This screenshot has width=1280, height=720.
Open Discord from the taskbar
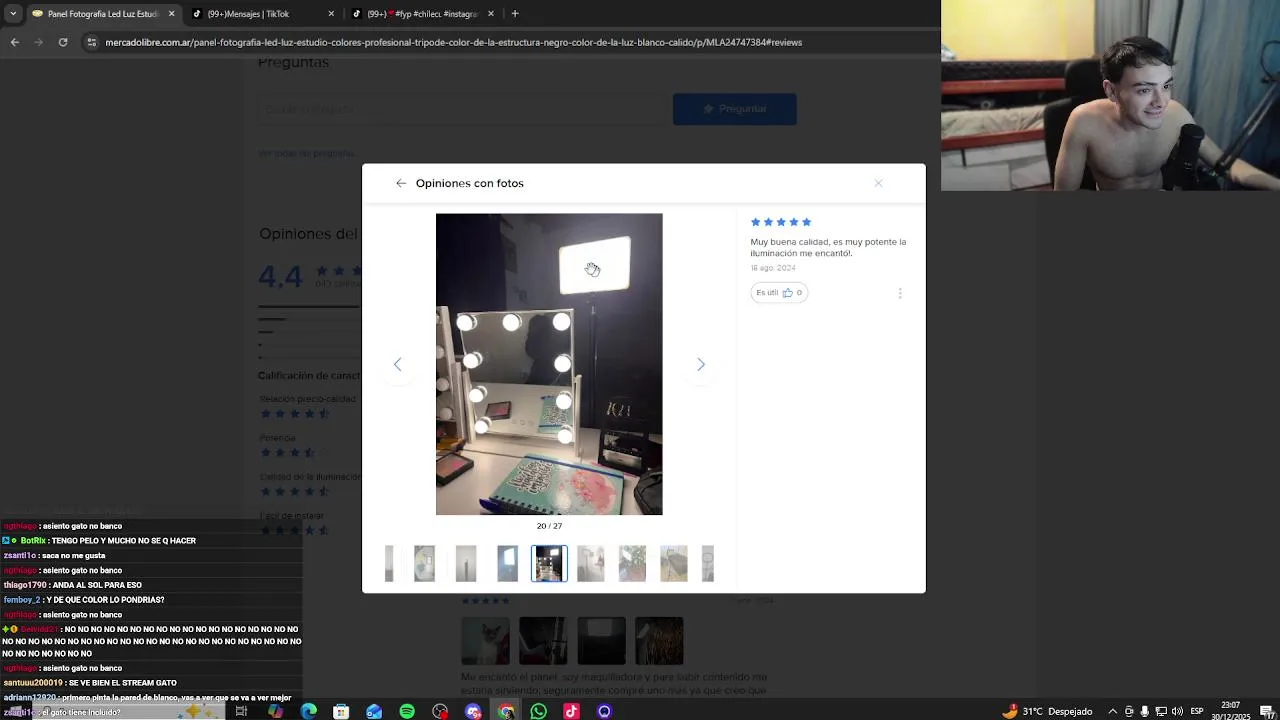click(473, 711)
